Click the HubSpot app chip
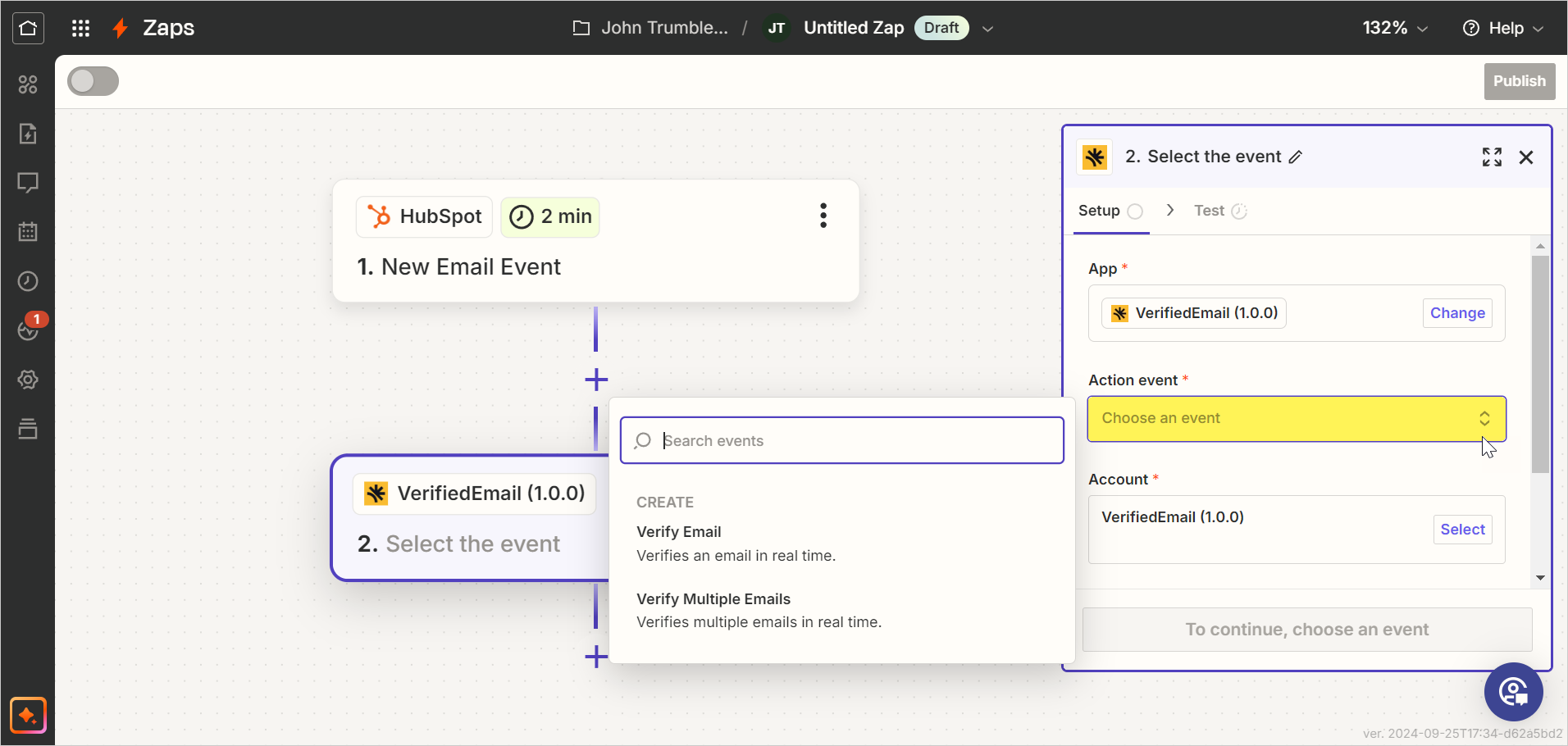Image resolution: width=1568 pixels, height=746 pixels. pyautogui.click(x=425, y=216)
